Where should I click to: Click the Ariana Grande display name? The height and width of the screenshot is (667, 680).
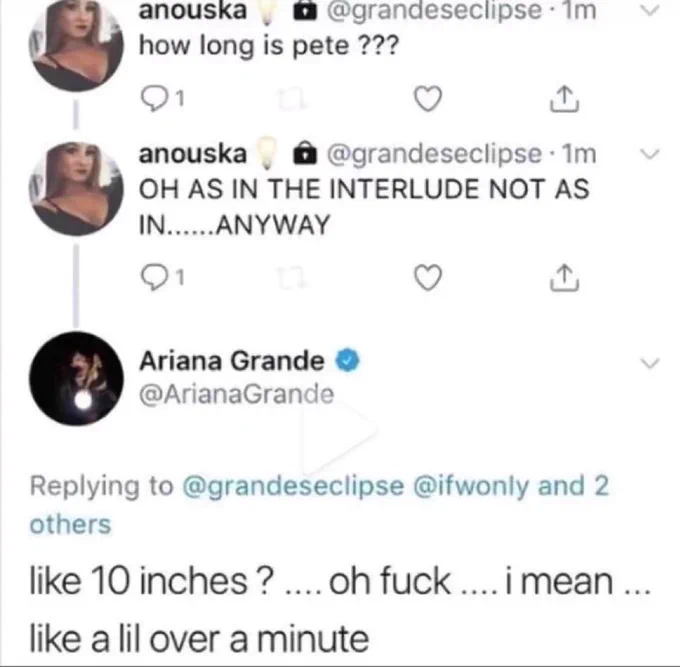232,361
